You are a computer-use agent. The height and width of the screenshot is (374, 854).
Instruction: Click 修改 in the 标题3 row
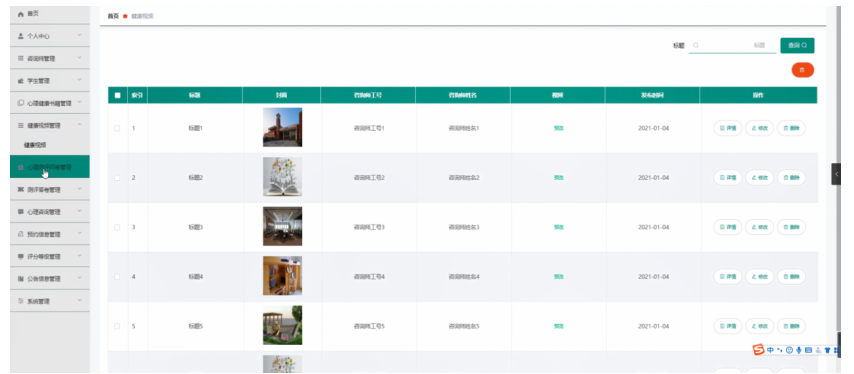pos(759,227)
